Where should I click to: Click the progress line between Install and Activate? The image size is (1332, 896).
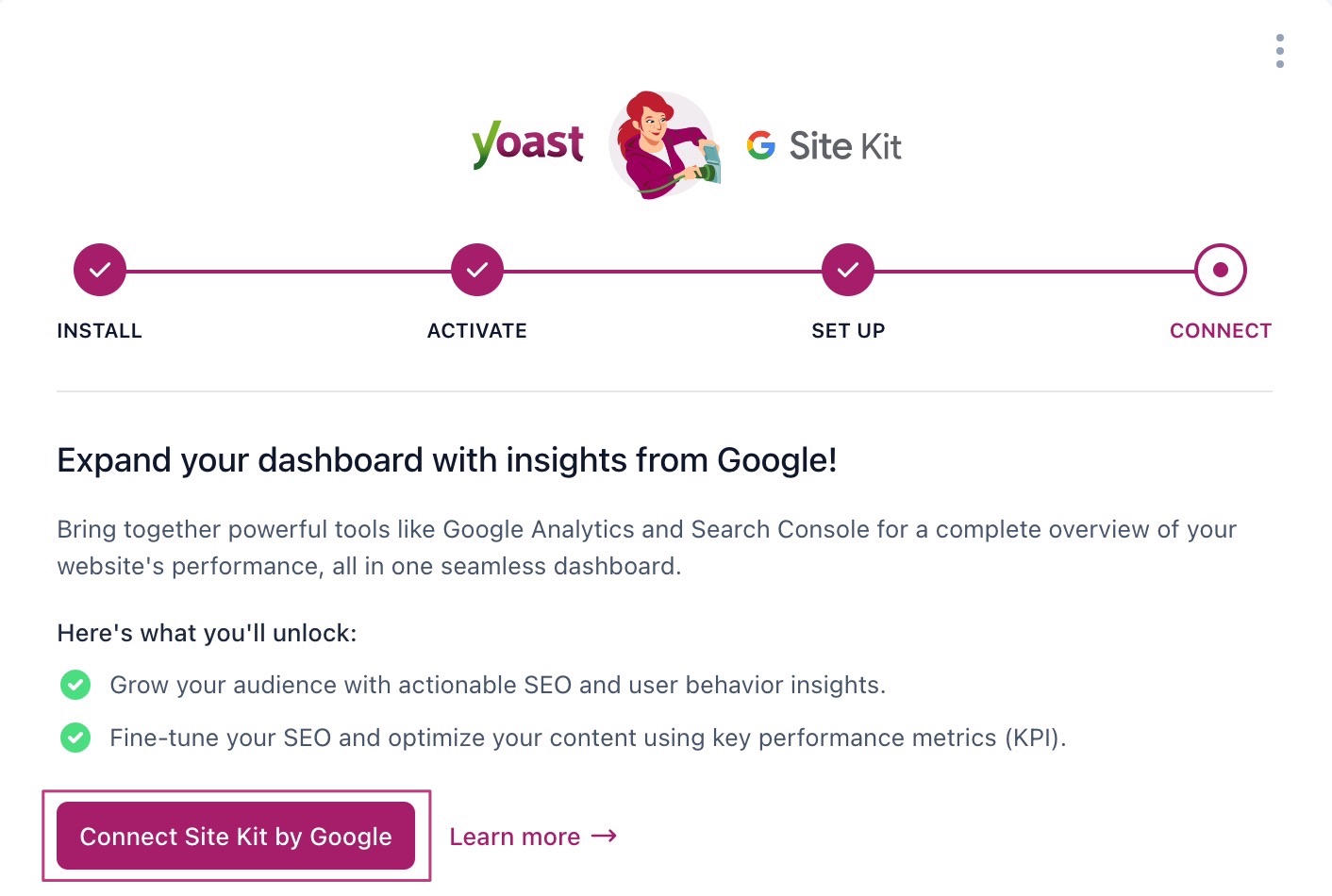point(289,272)
